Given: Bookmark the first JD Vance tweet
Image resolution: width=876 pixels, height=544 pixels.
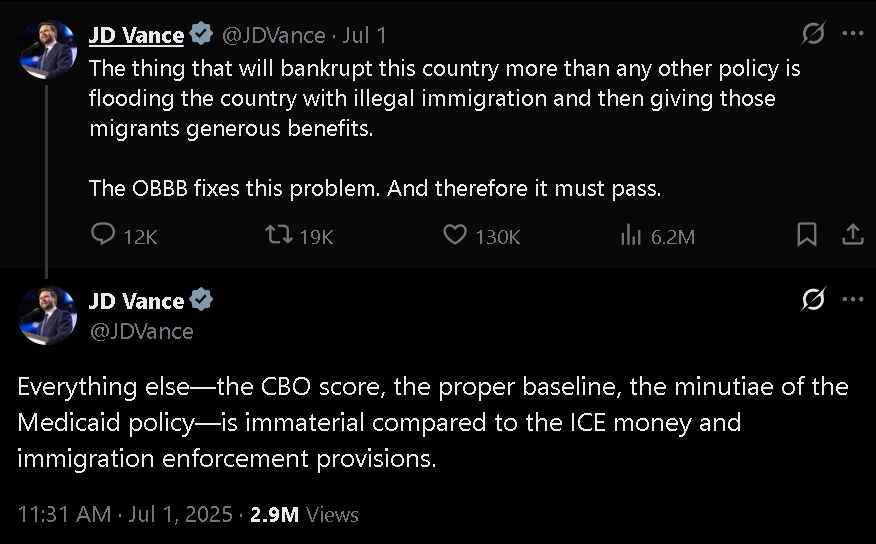Looking at the screenshot, I should [x=806, y=235].
